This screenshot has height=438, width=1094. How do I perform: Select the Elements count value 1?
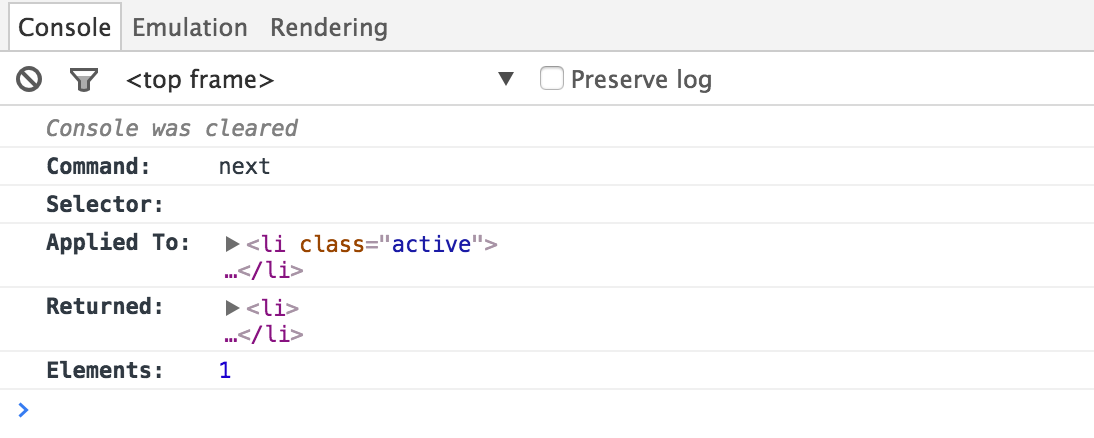point(225,371)
